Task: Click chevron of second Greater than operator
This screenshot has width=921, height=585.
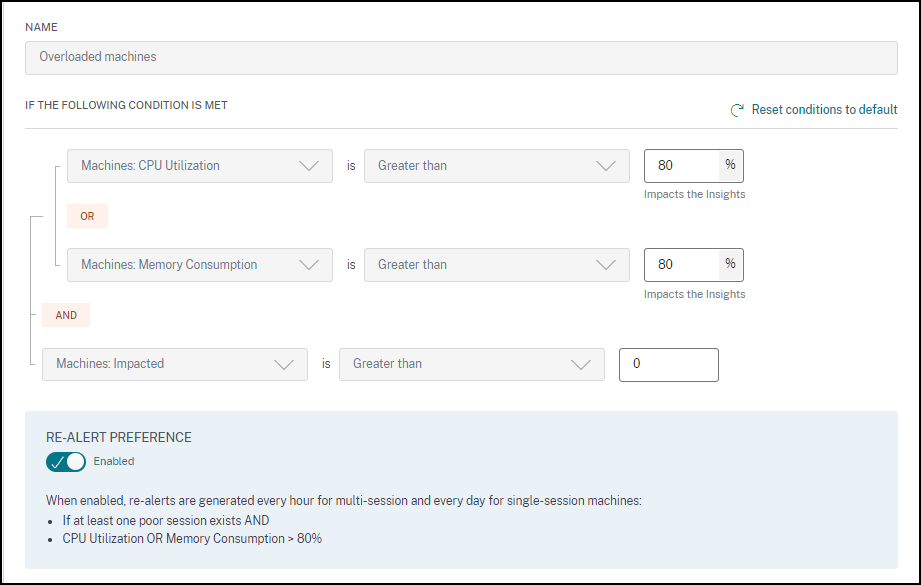Action: [606, 265]
